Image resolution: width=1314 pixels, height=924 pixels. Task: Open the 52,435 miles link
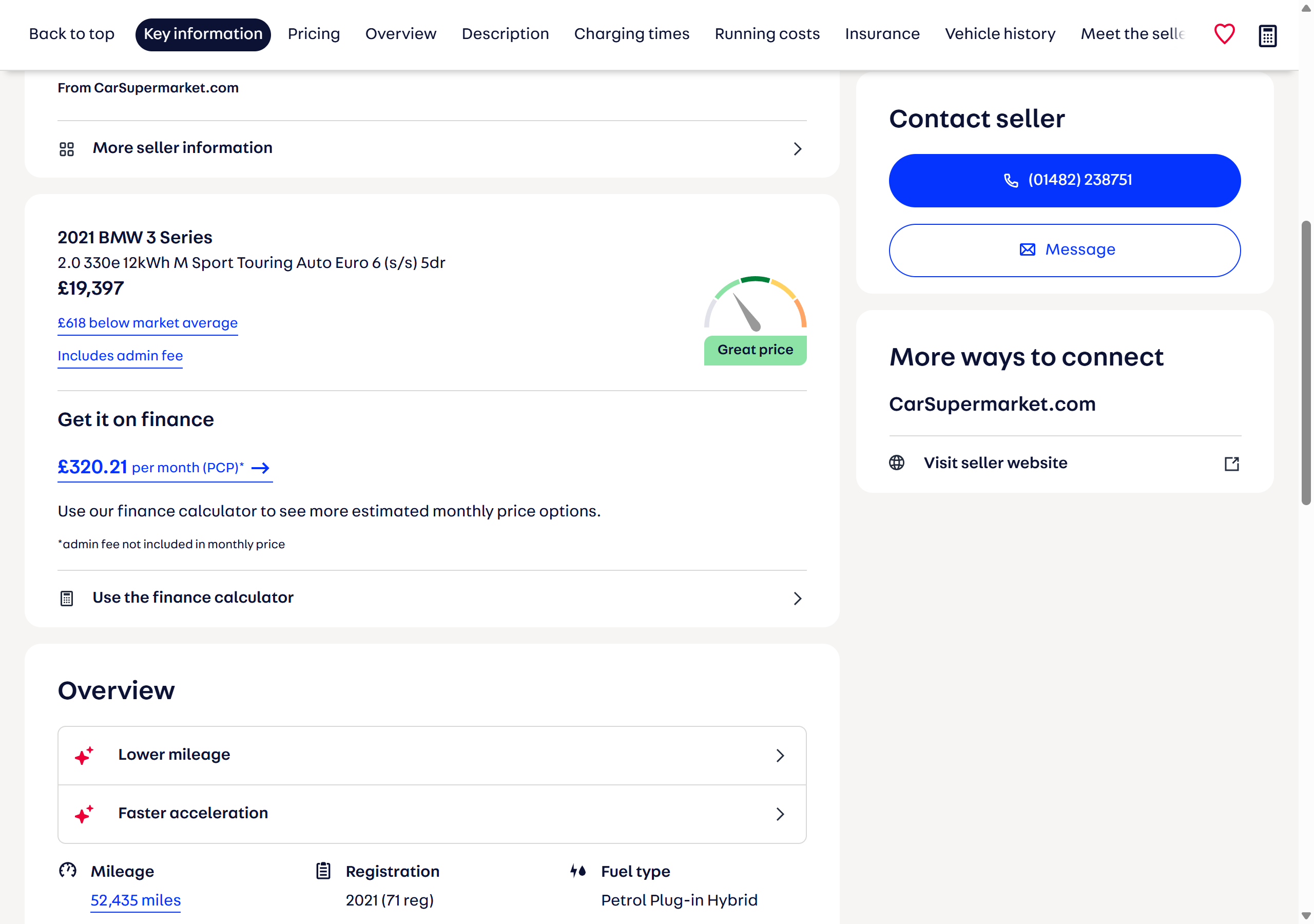tap(136, 900)
